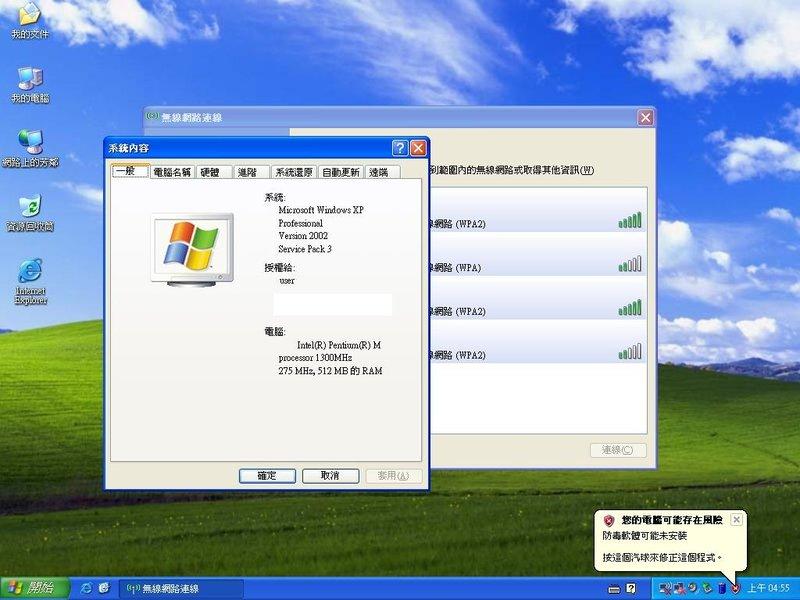The image size is (800, 600).
Task: Click the 系統: heading label
Action: [x=274, y=197]
